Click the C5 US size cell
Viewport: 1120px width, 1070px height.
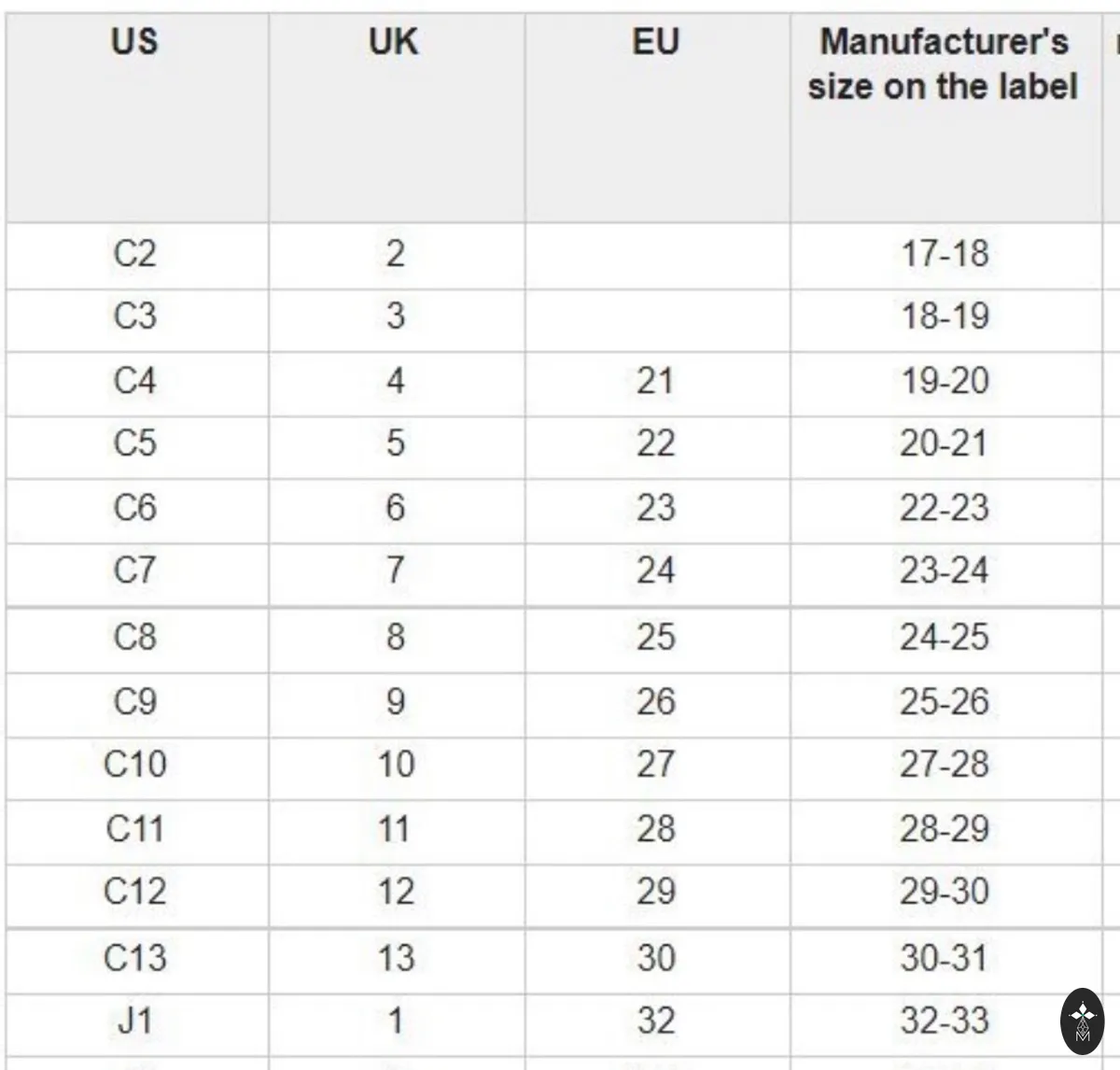tap(136, 447)
